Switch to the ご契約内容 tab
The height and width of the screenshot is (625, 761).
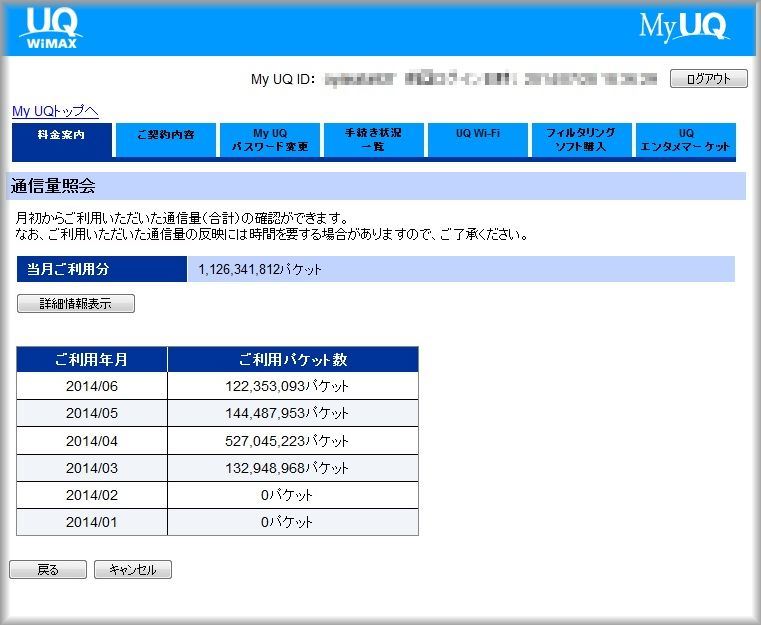(166, 140)
